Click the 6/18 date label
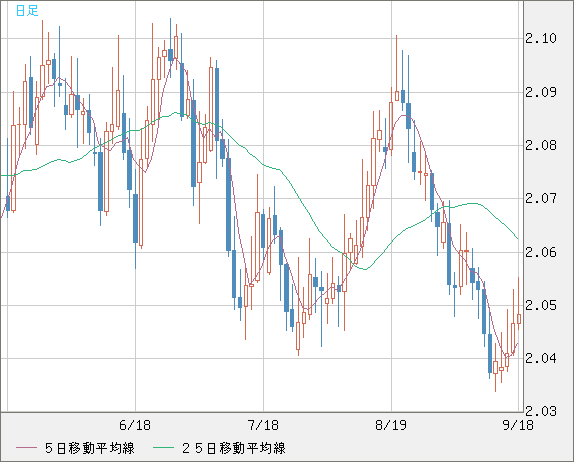 click(135, 425)
